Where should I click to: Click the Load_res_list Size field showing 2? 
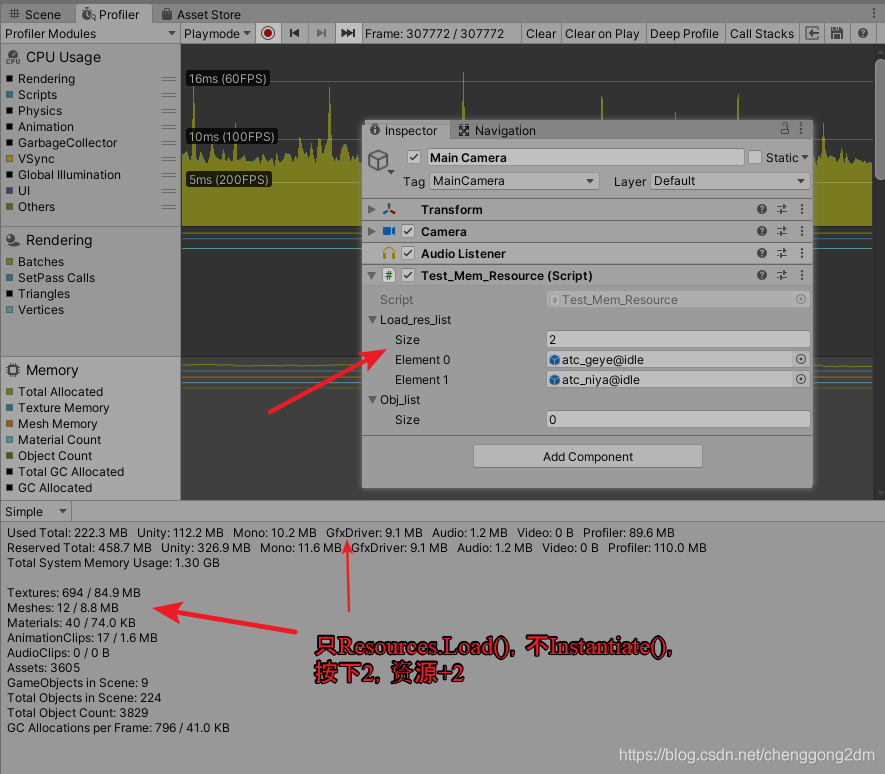[677, 339]
